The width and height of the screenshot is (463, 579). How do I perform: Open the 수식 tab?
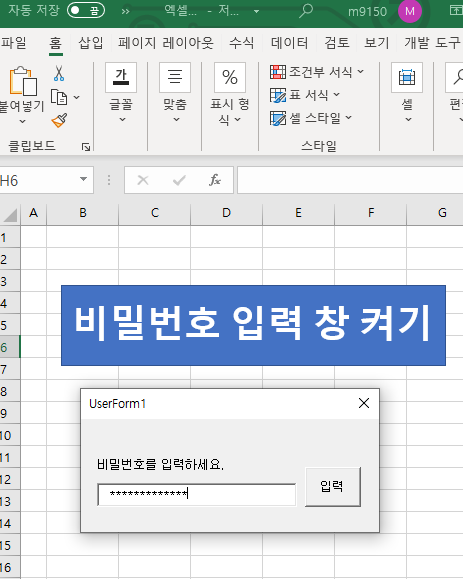click(241, 42)
